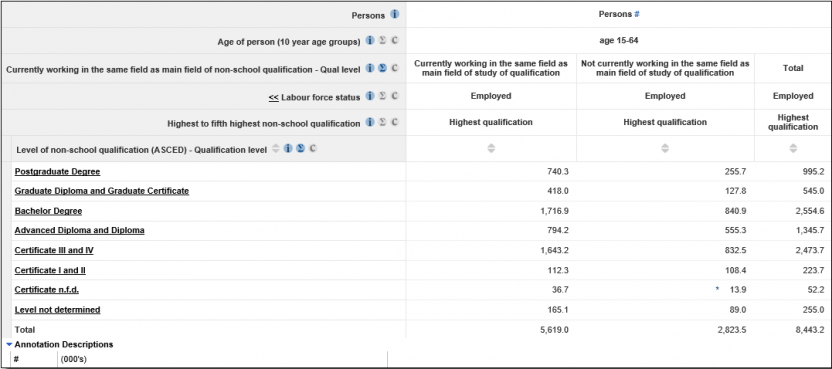Collapse the Annotation Descriptions section
The image size is (832, 369).
point(10,345)
